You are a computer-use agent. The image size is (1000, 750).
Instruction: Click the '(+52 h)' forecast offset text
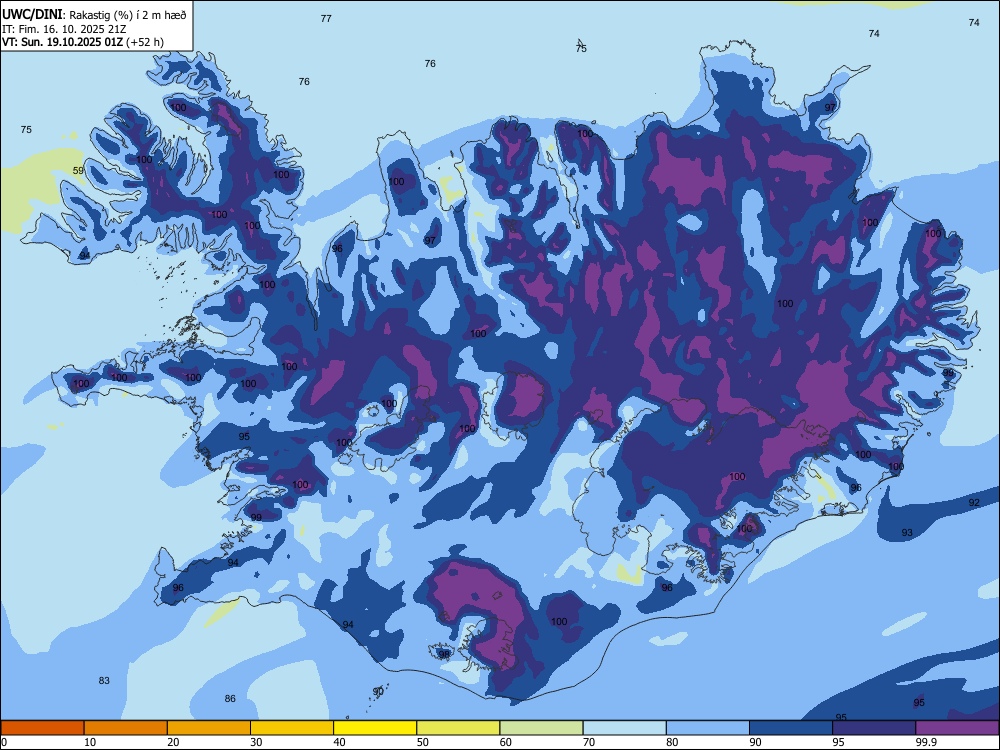coord(145,42)
